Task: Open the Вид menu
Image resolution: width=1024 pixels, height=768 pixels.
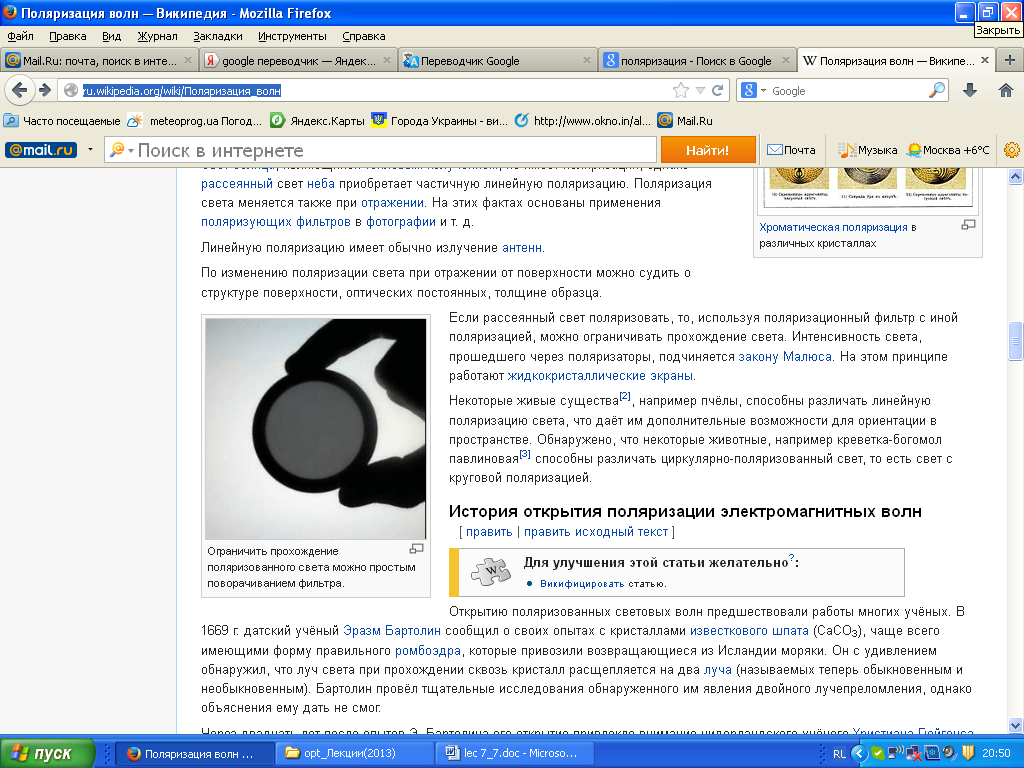Action: (112, 36)
